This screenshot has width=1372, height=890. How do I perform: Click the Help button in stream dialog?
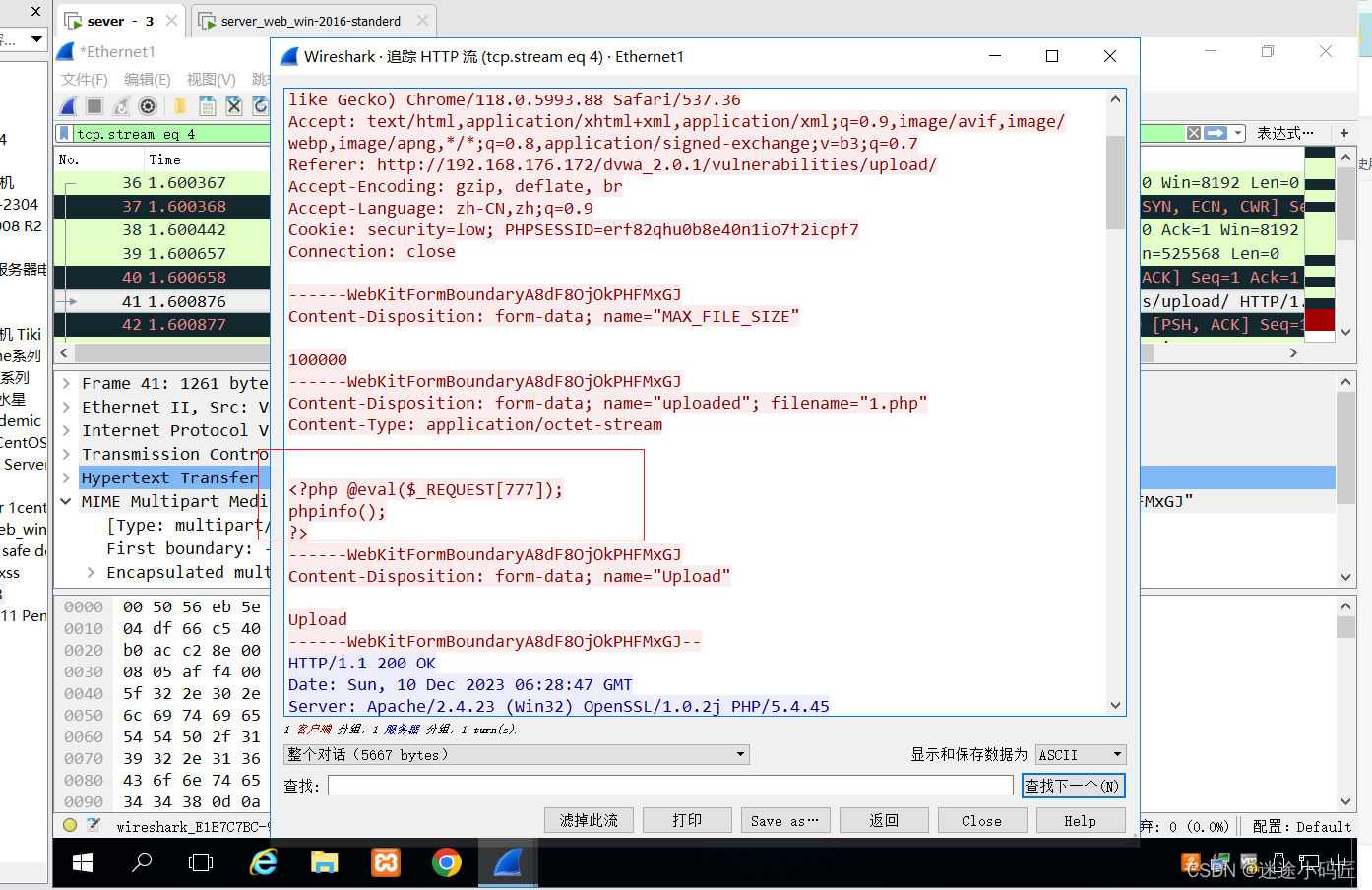[x=1081, y=820]
